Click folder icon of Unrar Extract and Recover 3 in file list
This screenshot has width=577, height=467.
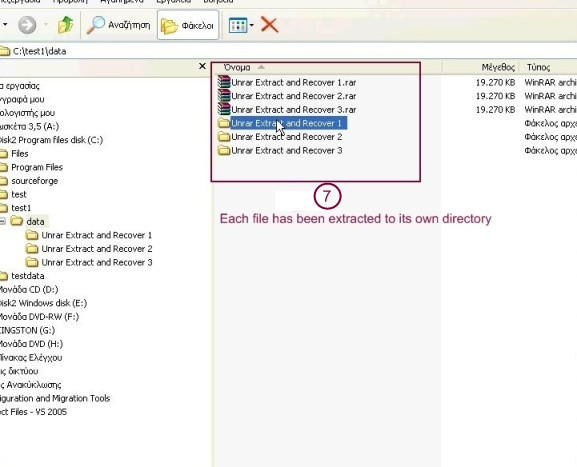pos(224,150)
